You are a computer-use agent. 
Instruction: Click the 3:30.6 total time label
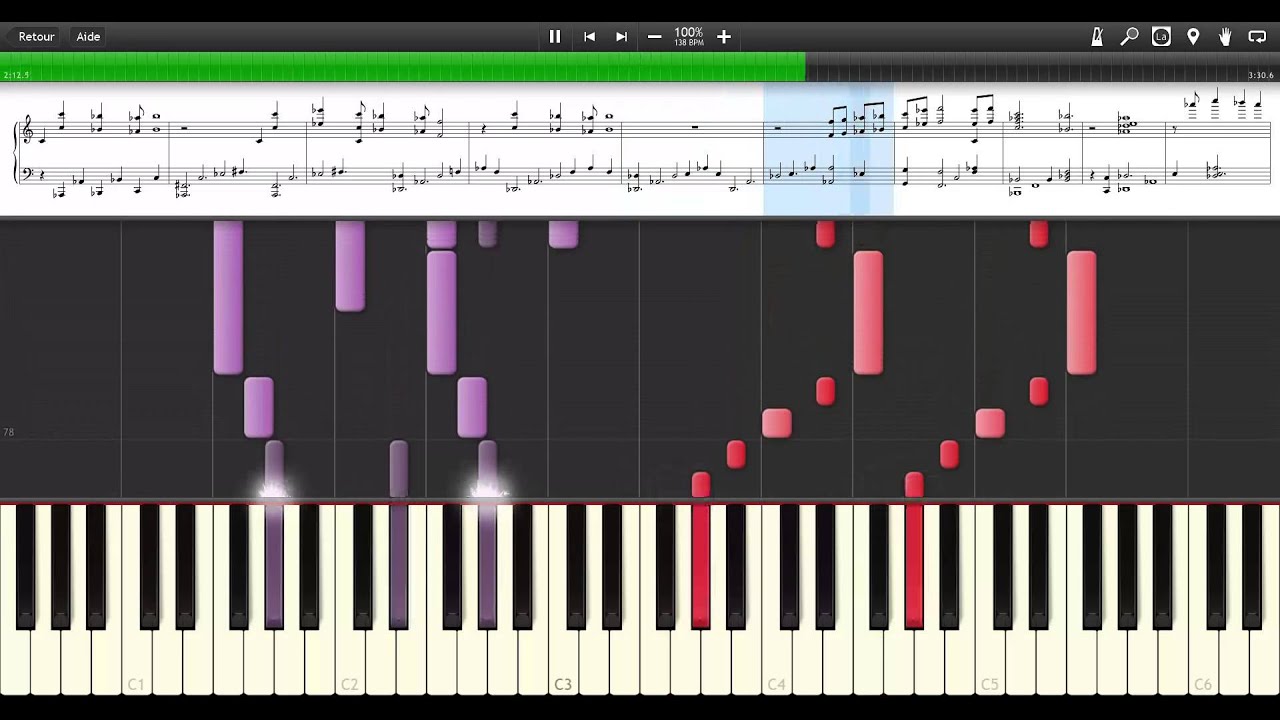coord(1260,75)
